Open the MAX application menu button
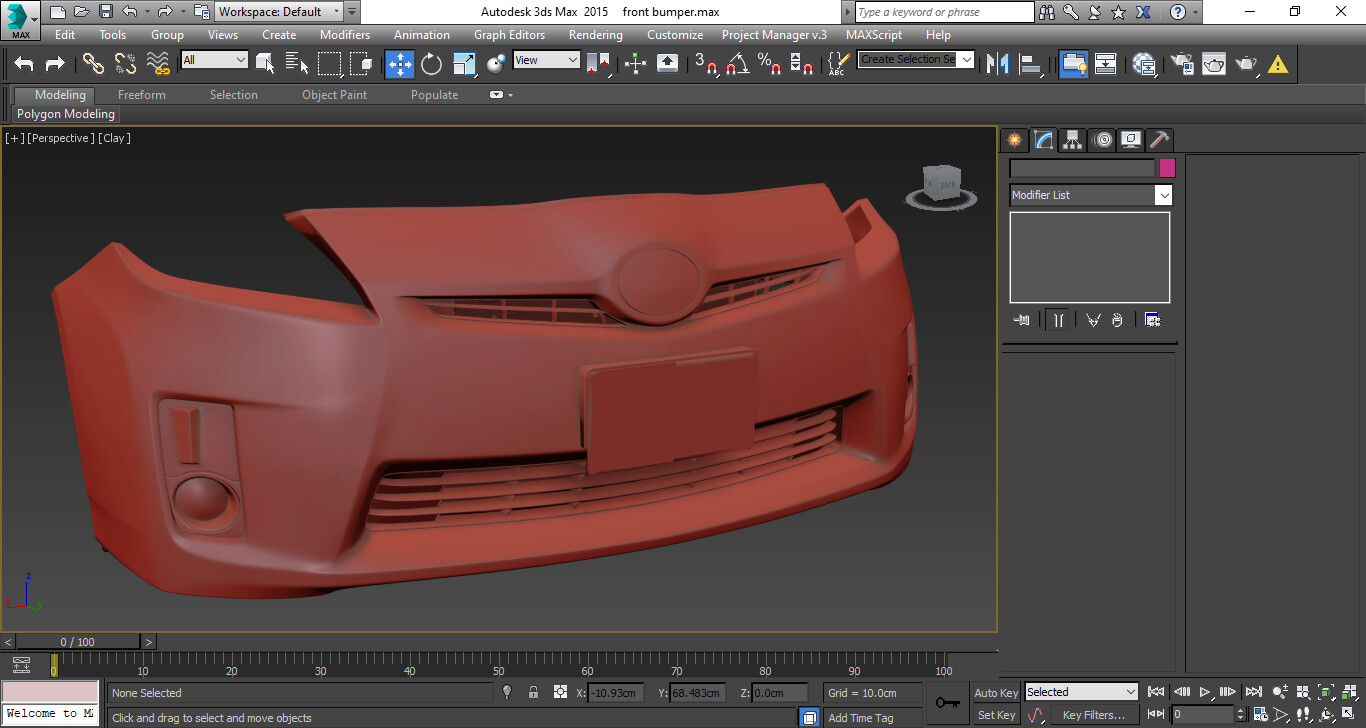 [x=20, y=20]
